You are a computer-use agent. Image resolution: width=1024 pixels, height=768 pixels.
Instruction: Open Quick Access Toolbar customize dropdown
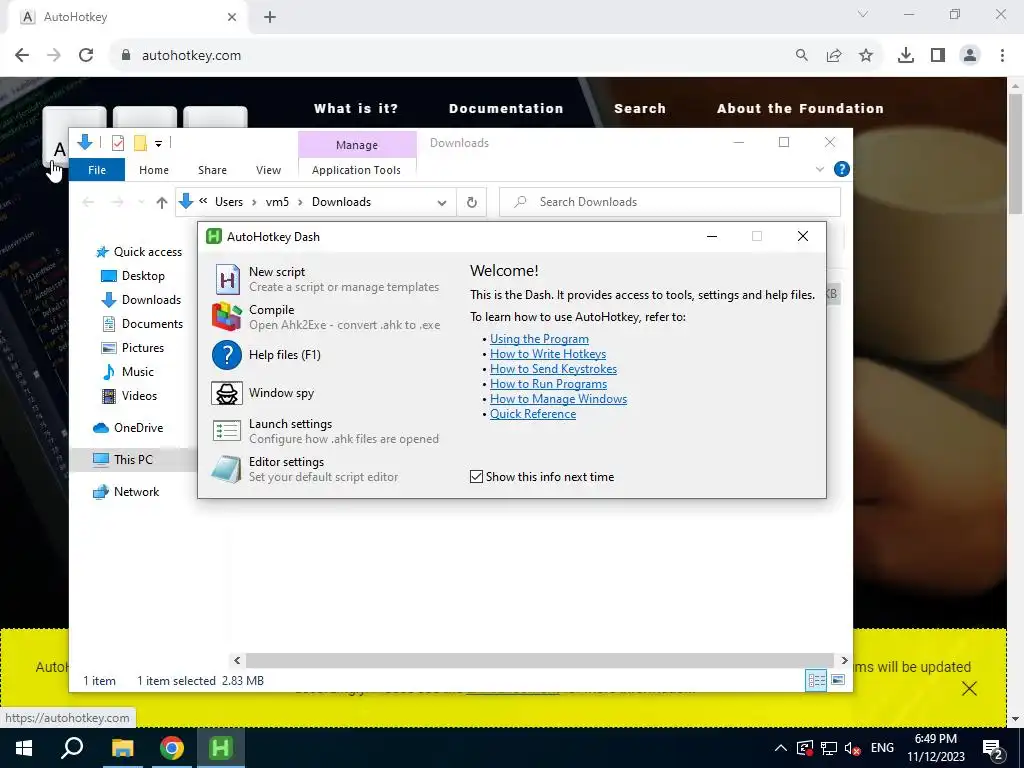158,143
